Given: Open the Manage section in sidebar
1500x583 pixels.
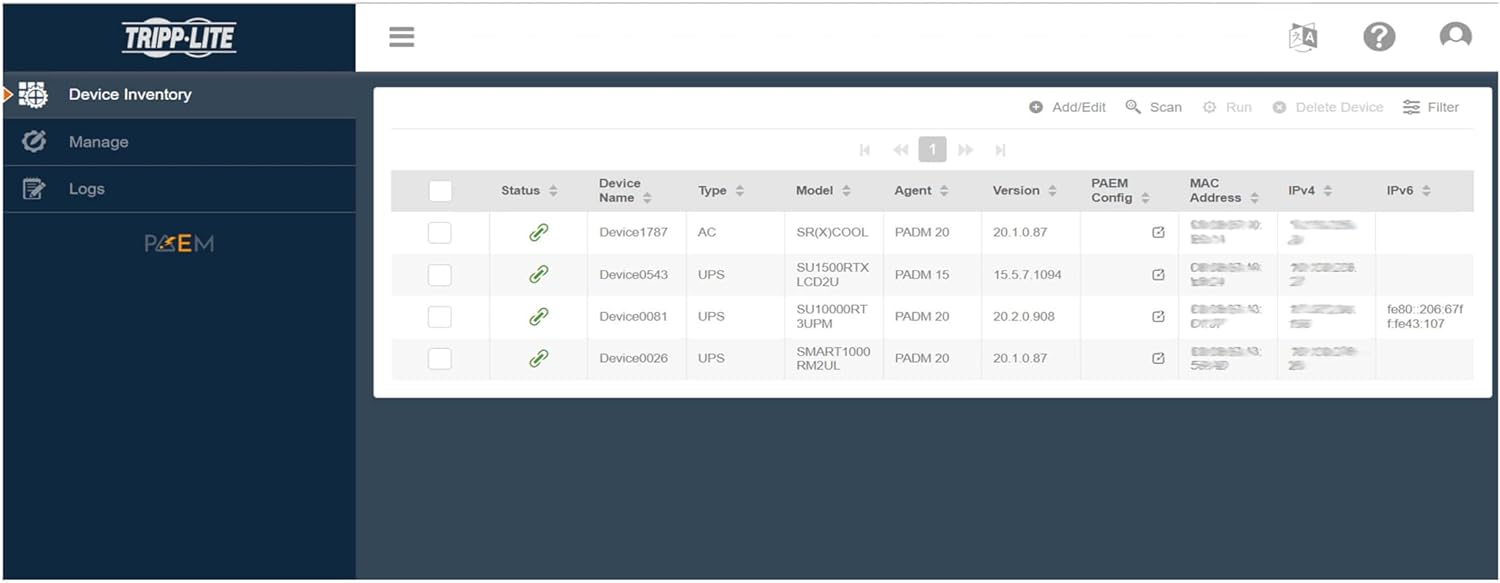Looking at the screenshot, I should 98,142.
